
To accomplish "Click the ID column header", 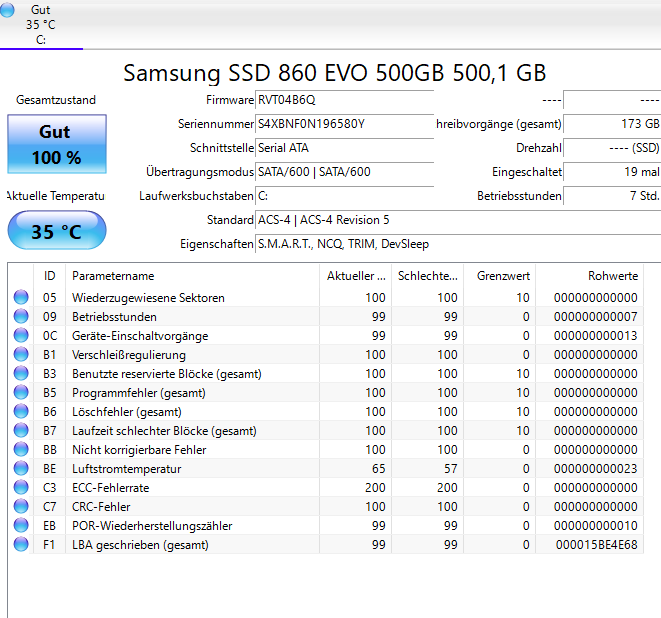I will coord(49,276).
